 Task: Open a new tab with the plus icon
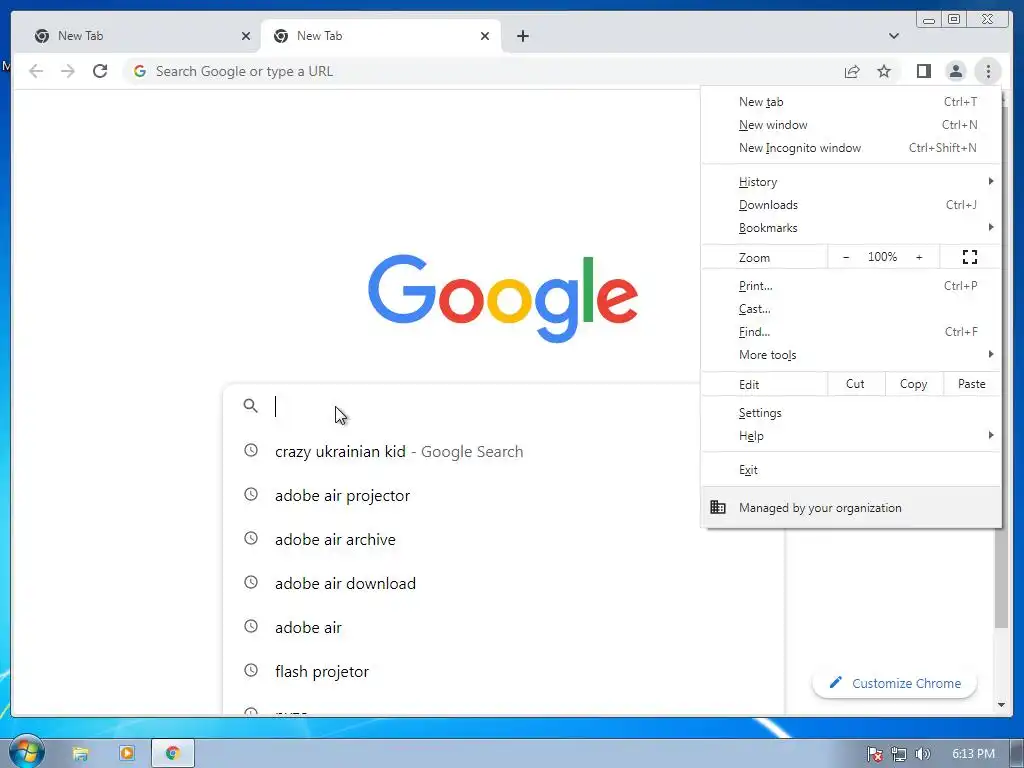[522, 36]
